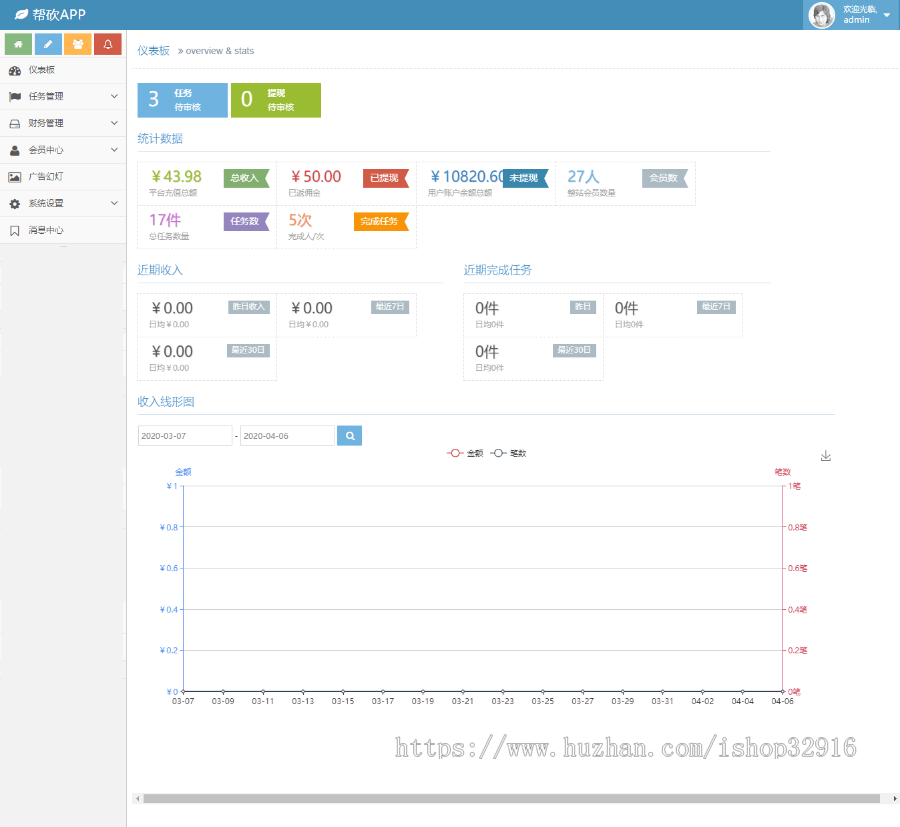Open the 3 任务待审核 tile
900x827 pixels.
183,100
